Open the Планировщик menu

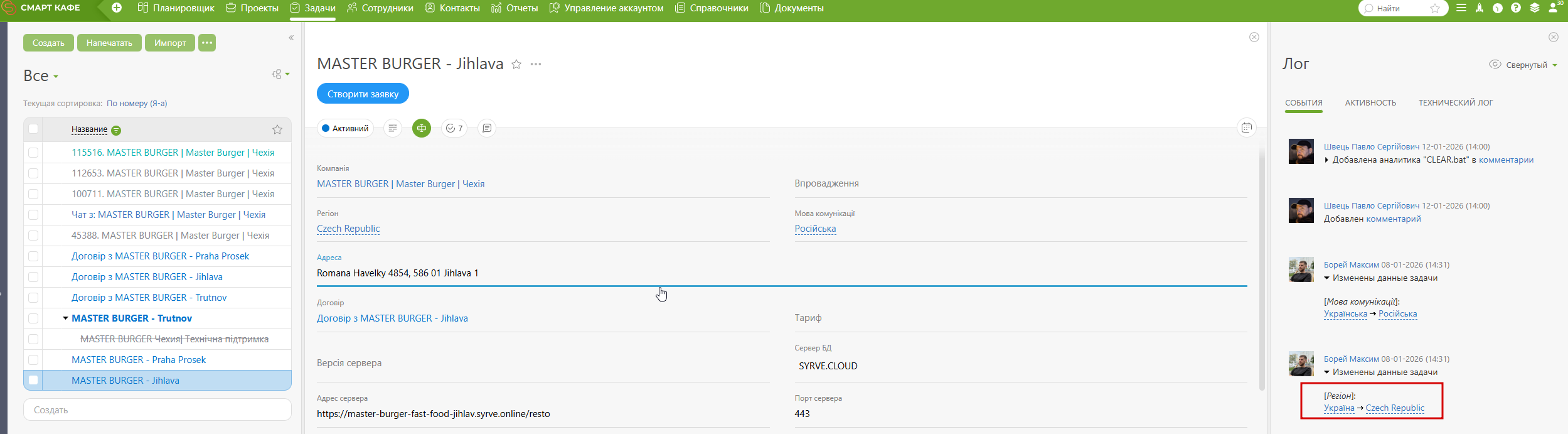pos(176,8)
